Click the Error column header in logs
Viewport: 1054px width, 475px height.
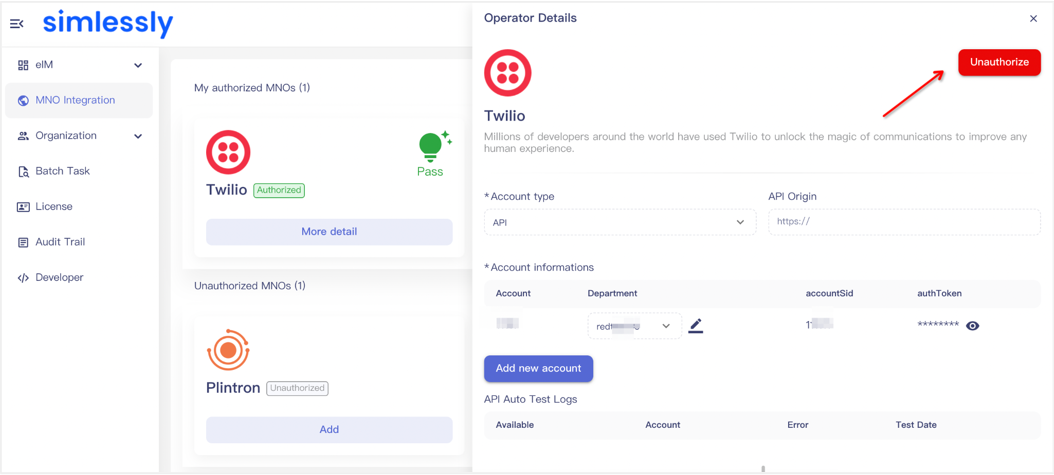point(798,425)
